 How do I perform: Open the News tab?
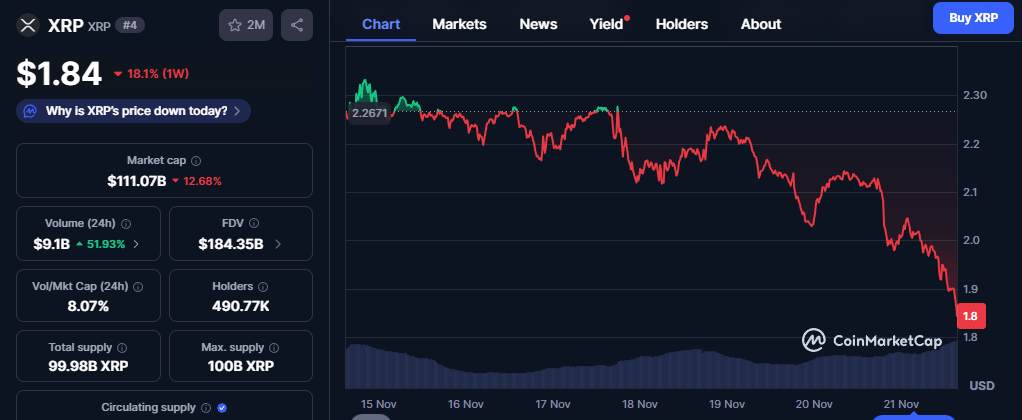pyautogui.click(x=538, y=24)
